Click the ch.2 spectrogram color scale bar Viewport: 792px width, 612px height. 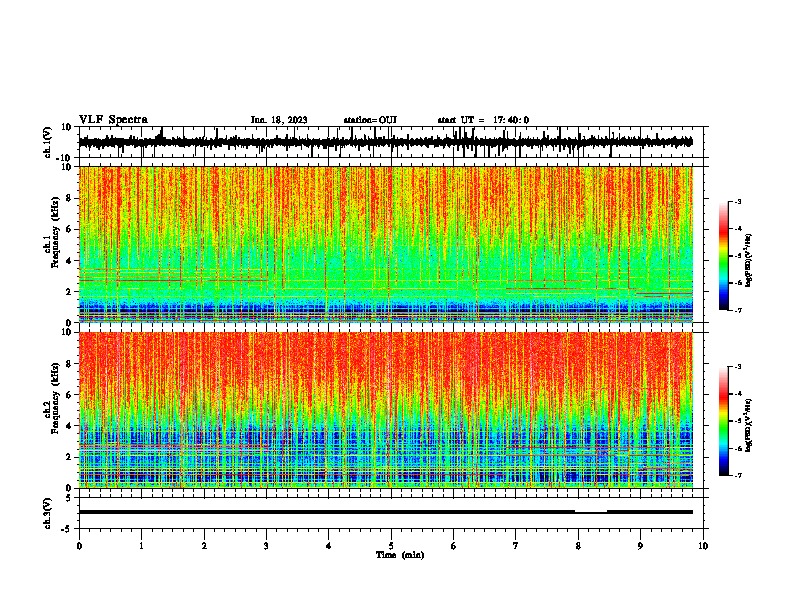pos(724,421)
